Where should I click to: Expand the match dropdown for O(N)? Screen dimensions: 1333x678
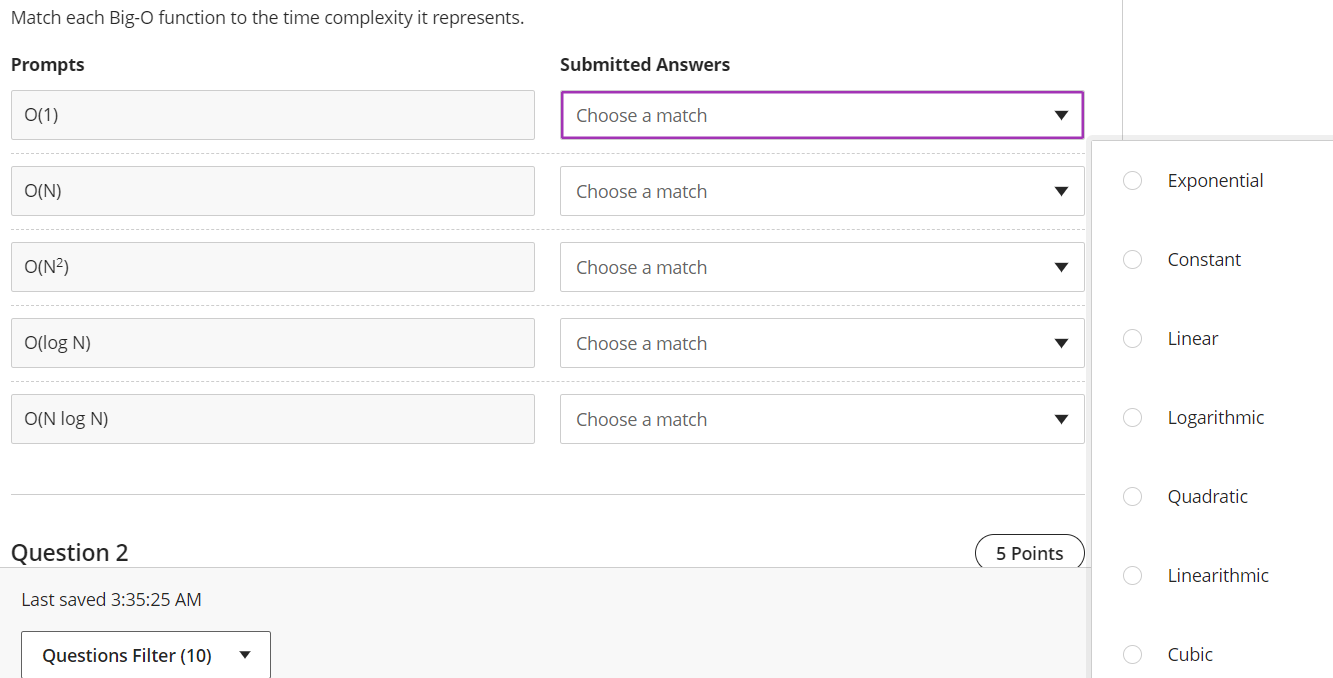click(822, 191)
